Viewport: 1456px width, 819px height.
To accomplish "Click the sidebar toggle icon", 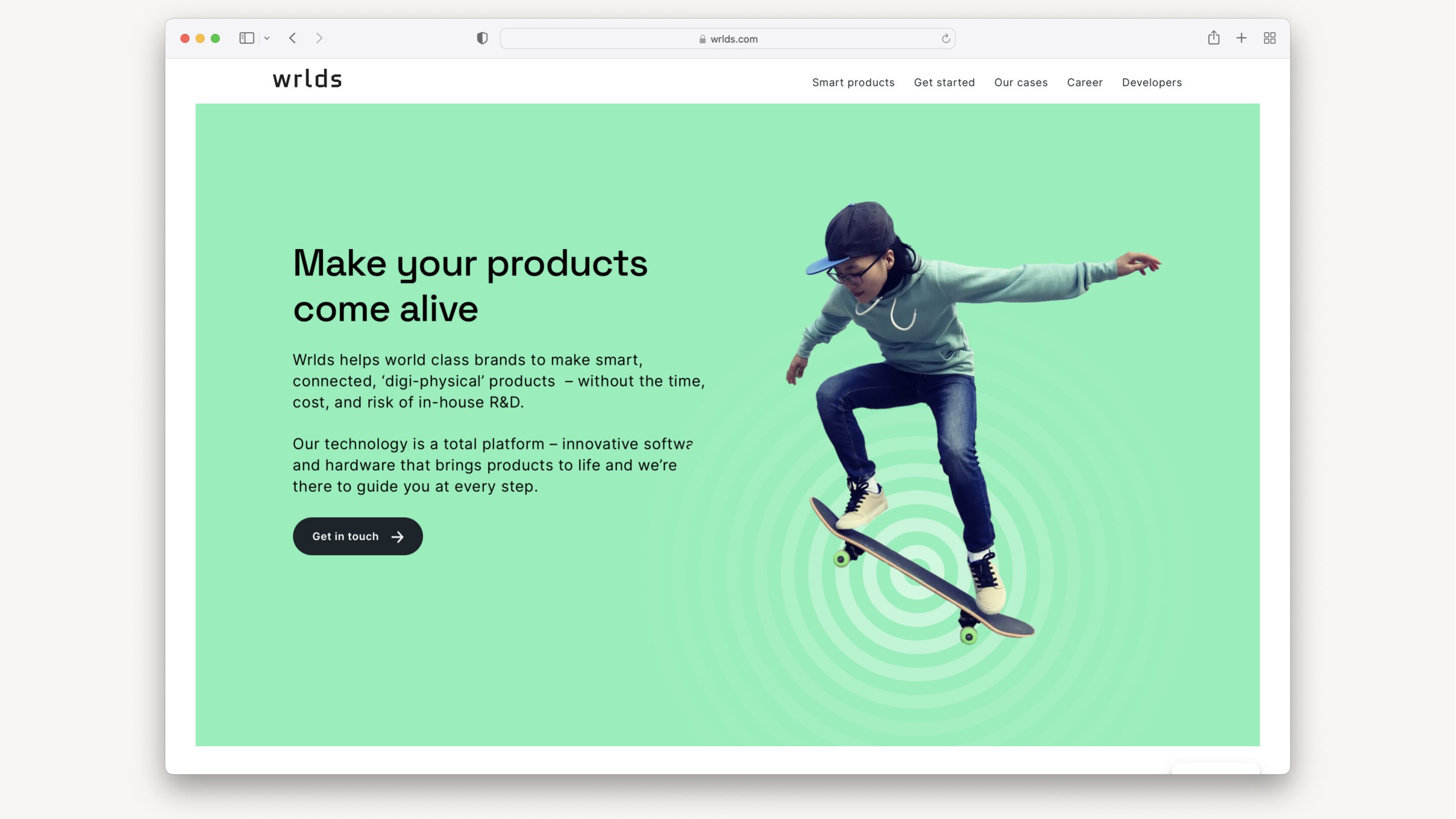I will click(247, 38).
